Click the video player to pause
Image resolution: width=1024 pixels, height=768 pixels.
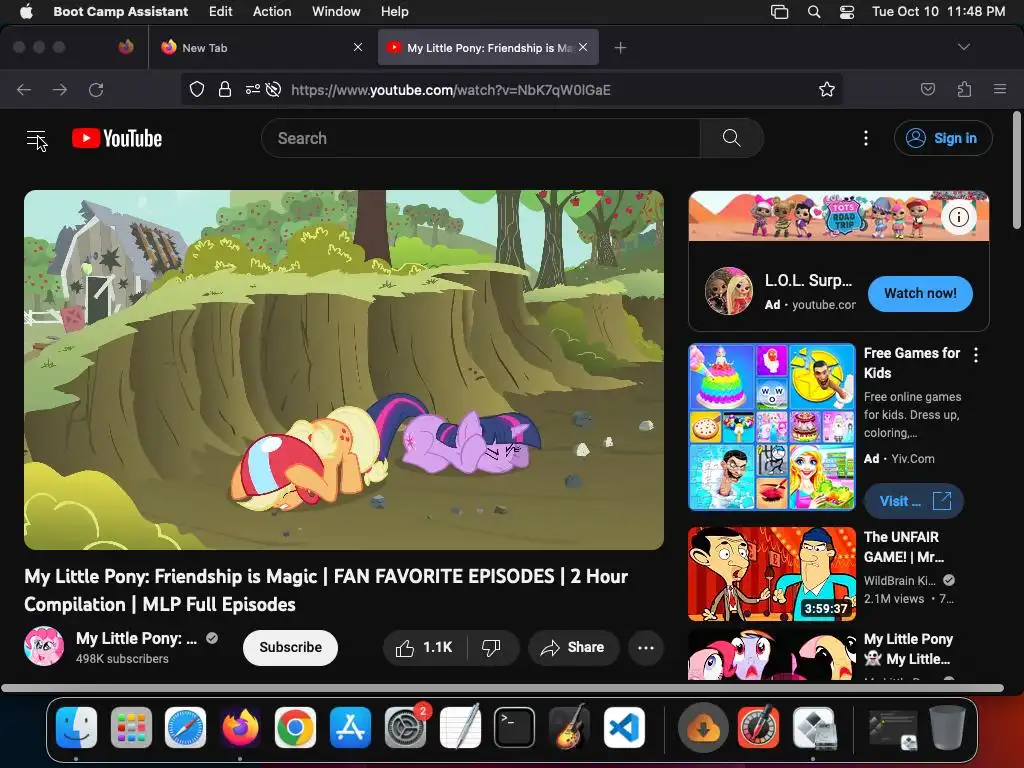pos(344,370)
